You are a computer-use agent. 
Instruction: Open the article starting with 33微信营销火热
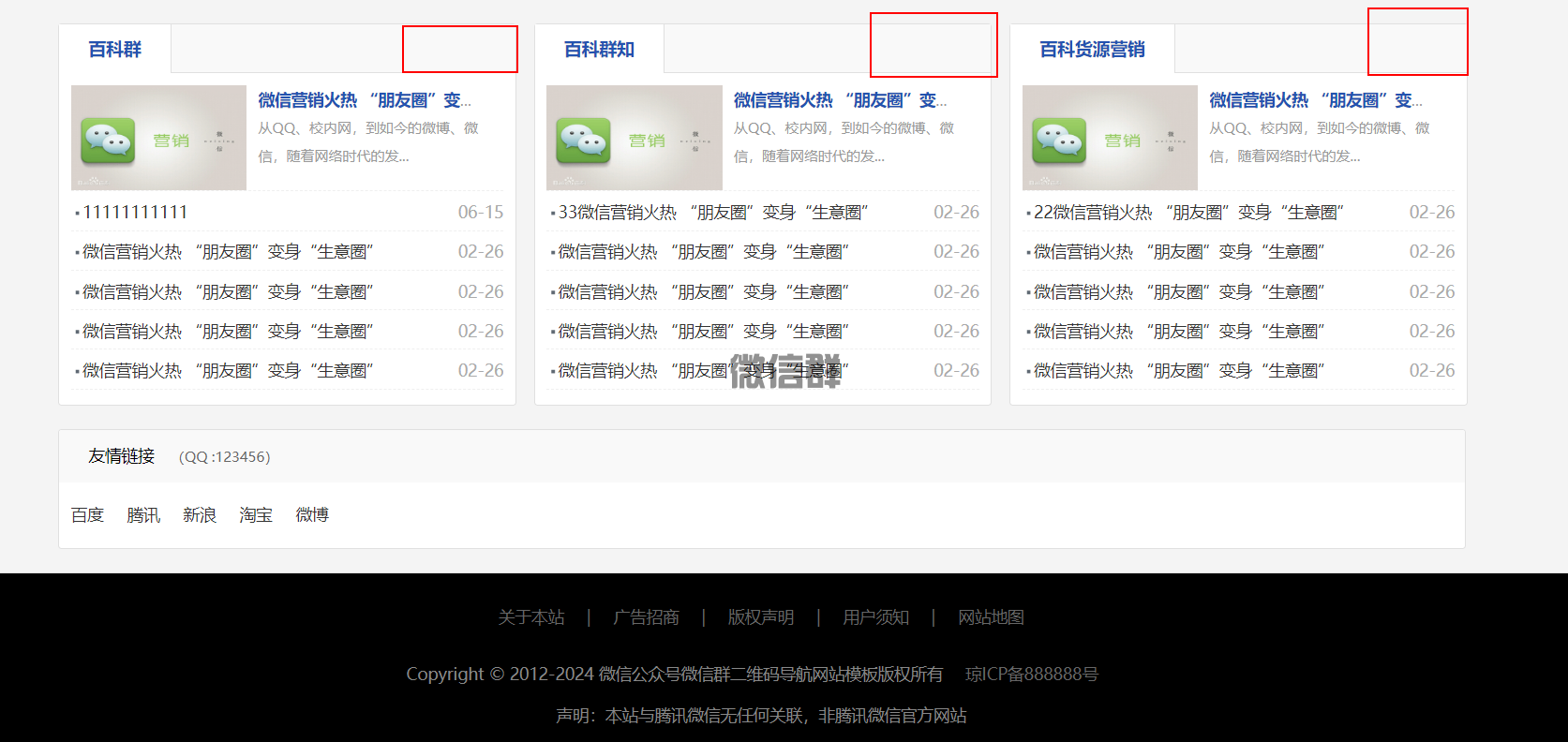tap(713, 213)
